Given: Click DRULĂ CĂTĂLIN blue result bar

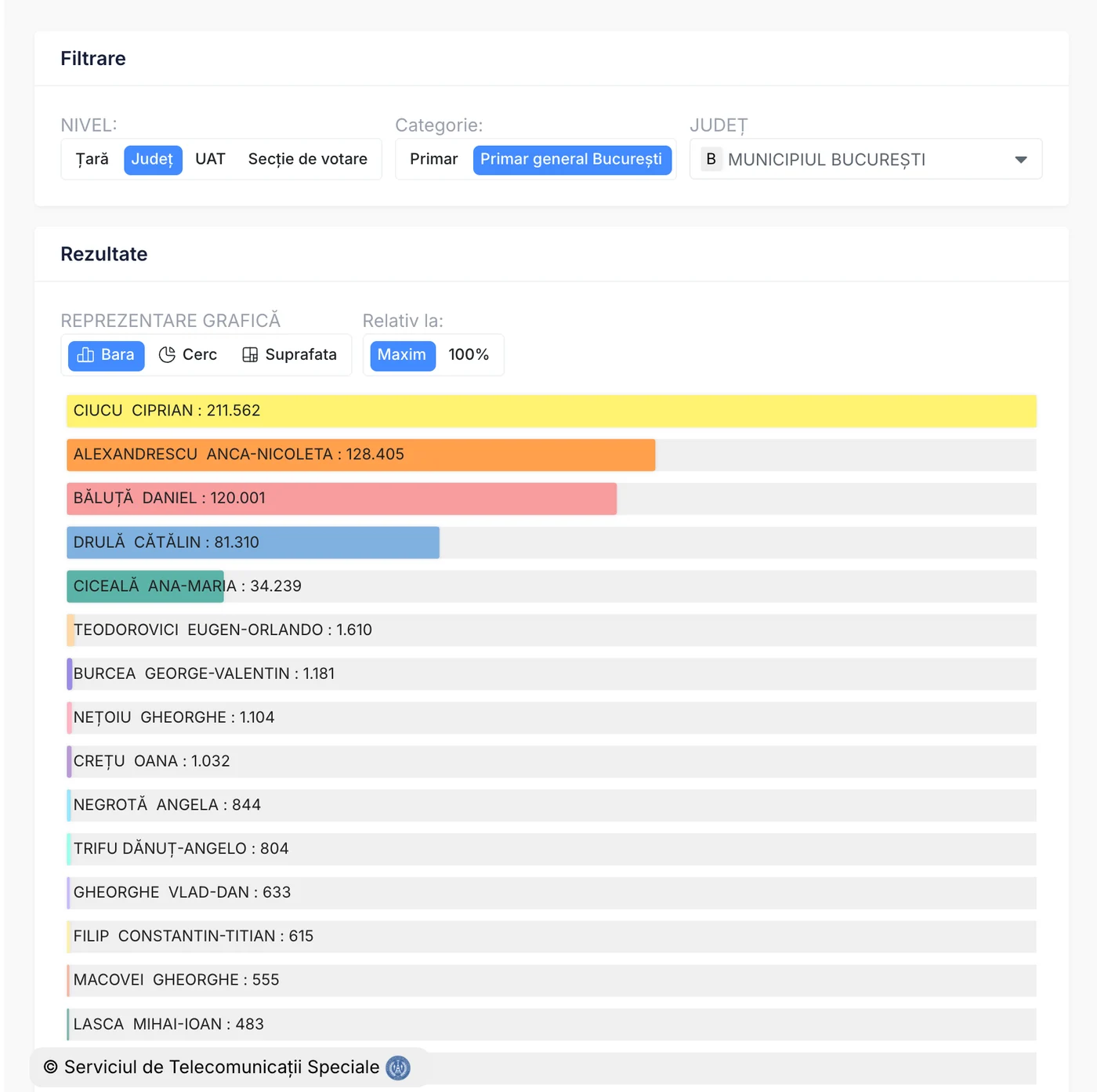Looking at the screenshot, I should [x=252, y=542].
